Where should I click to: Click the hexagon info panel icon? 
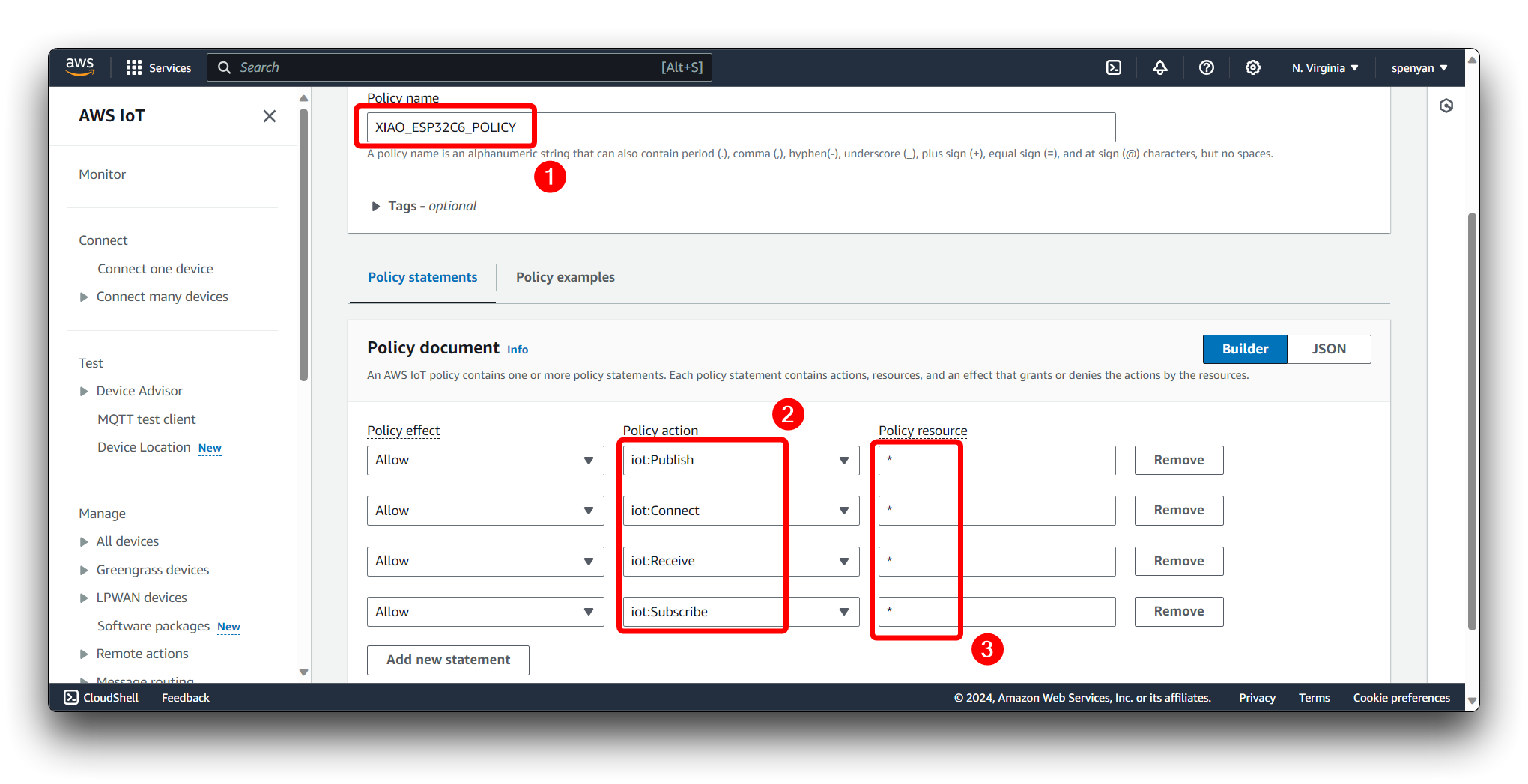coord(1446,106)
